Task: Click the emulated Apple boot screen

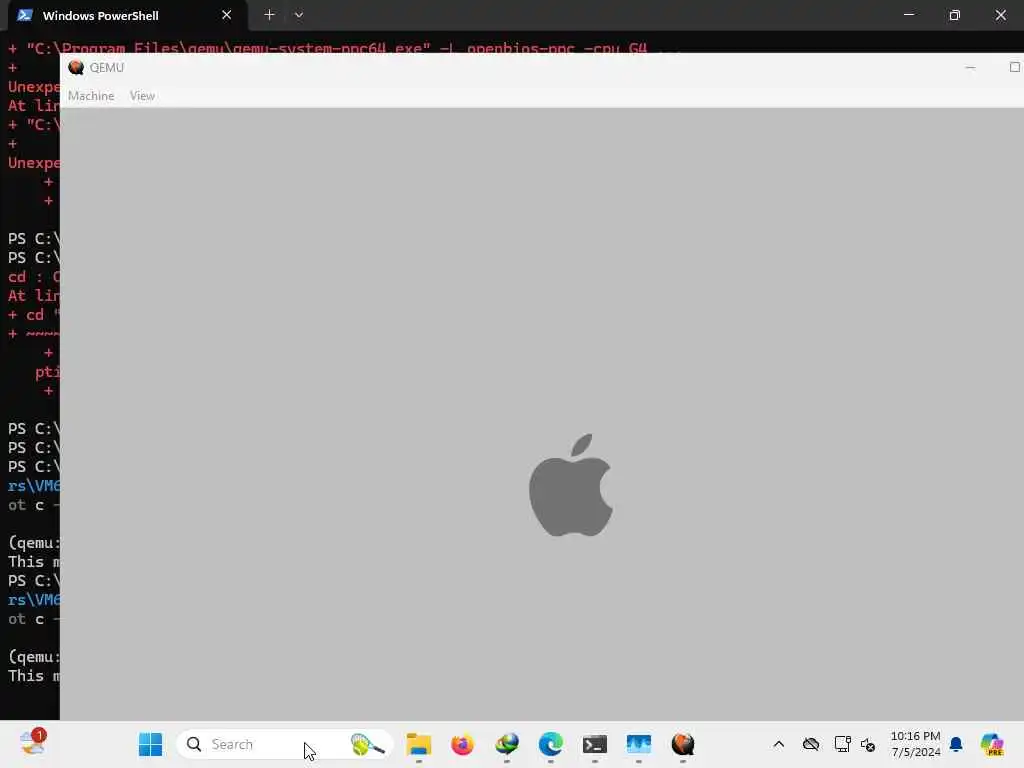Action: pos(542,414)
